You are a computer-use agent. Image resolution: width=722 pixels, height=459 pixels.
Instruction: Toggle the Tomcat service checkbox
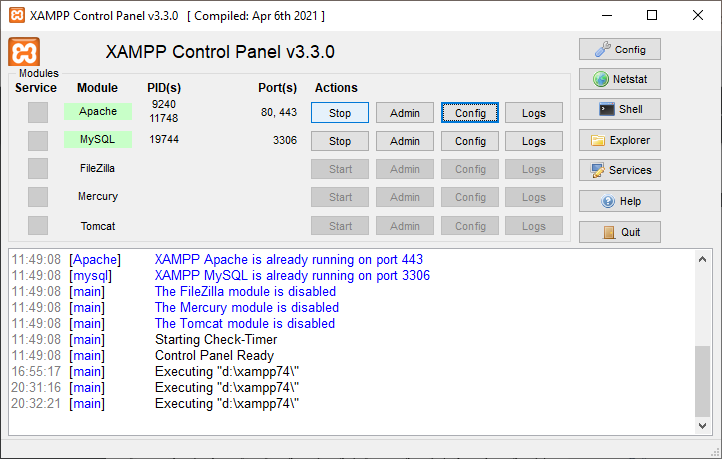click(38, 226)
